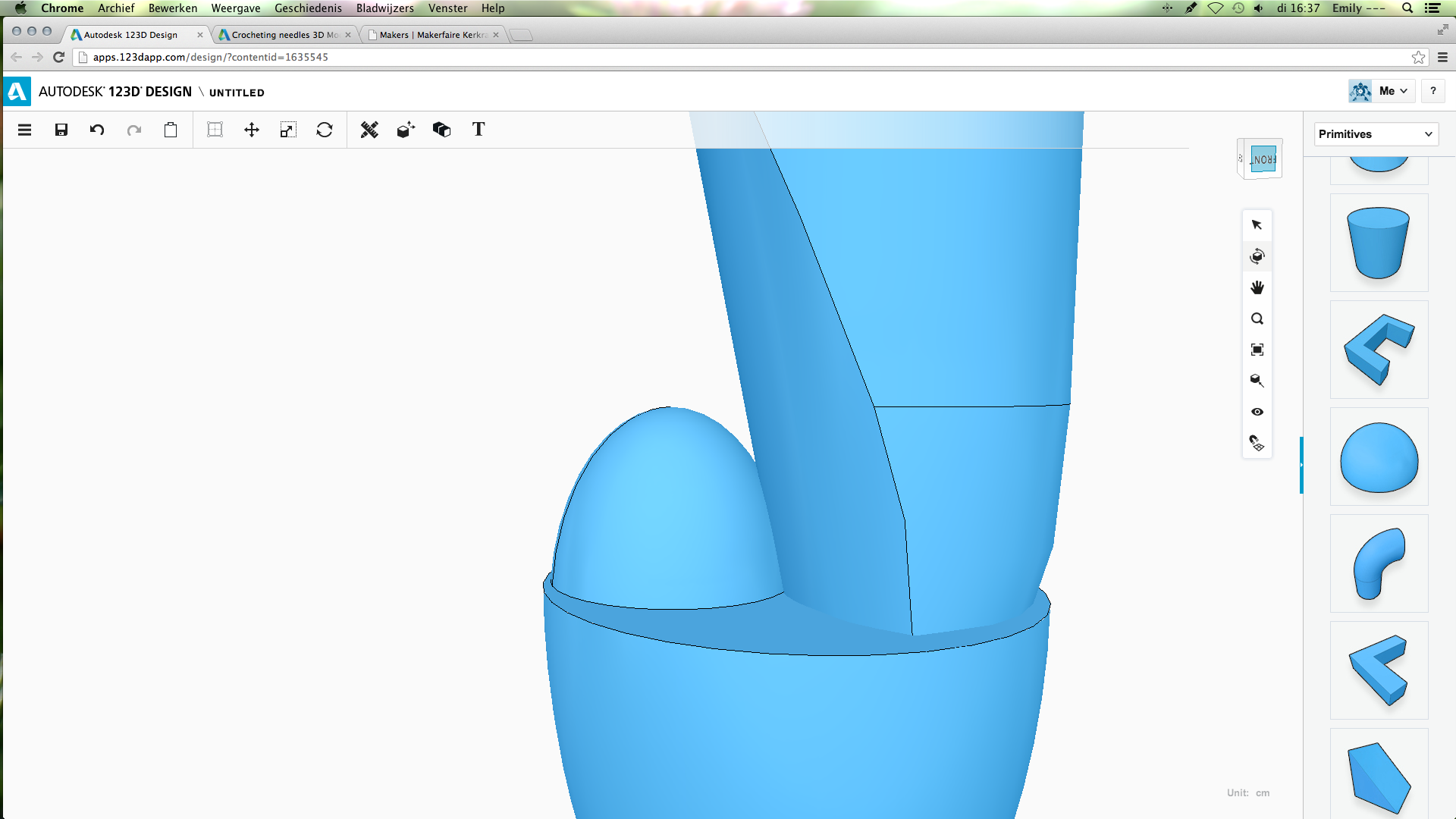Open the Sketch tool icon
This screenshot has width=1456, height=819.
pyautogui.click(x=369, y=130)
